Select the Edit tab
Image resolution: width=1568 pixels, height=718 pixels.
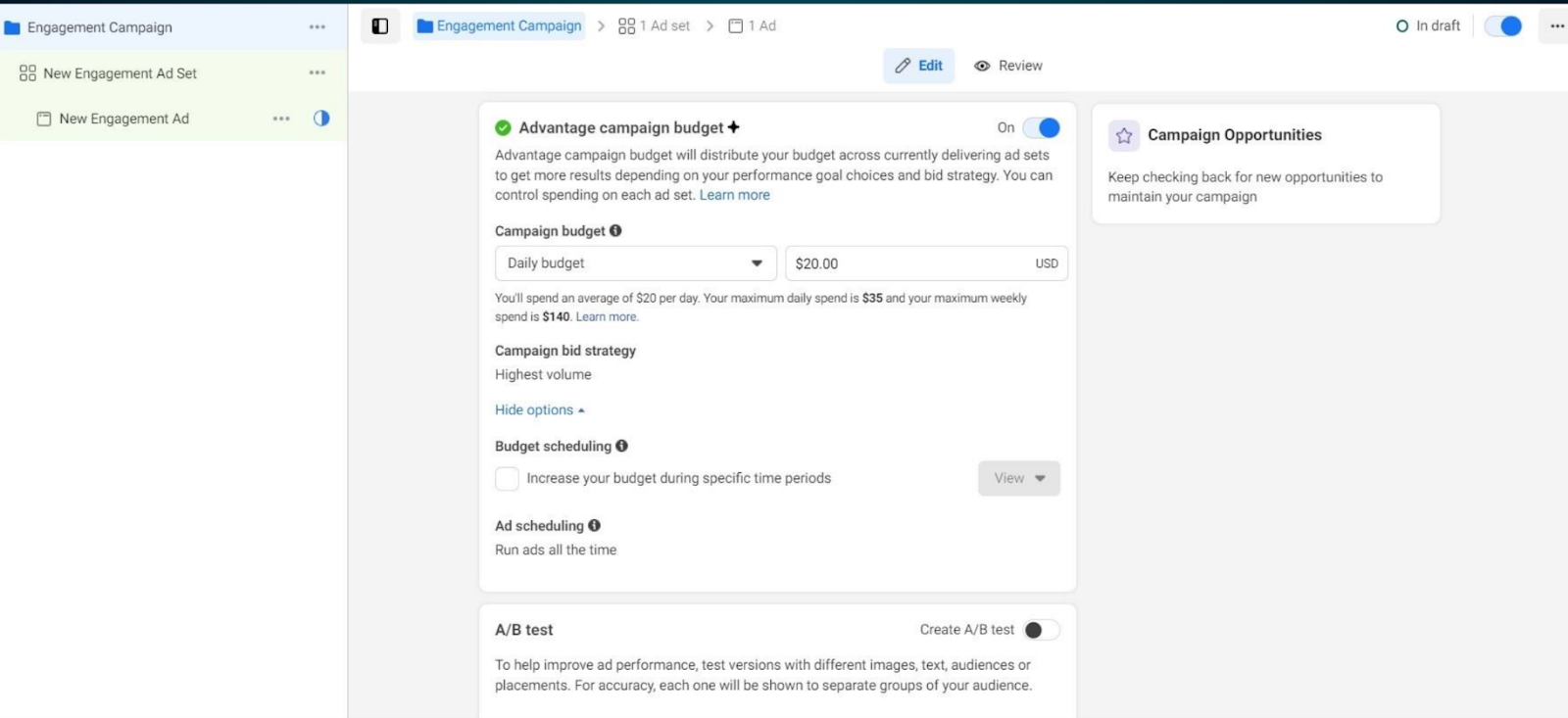point(918,66)
